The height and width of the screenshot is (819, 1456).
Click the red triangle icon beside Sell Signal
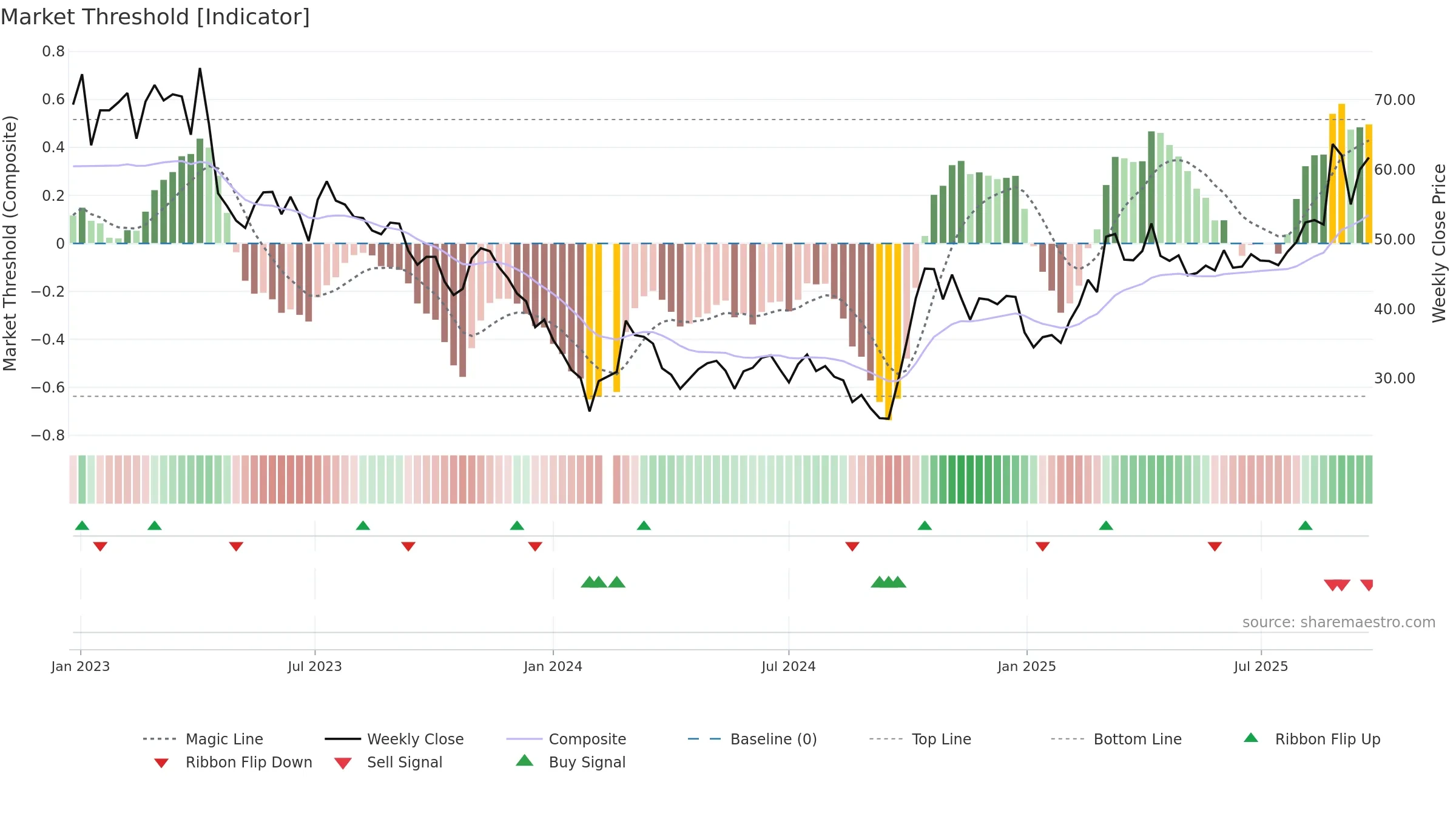(x=343, y=763)
